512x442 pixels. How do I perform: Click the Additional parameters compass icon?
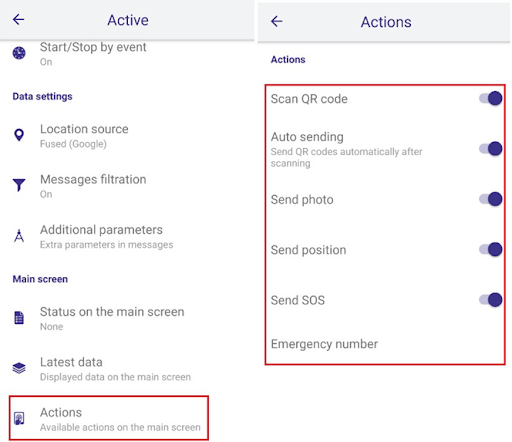[19, 236]
